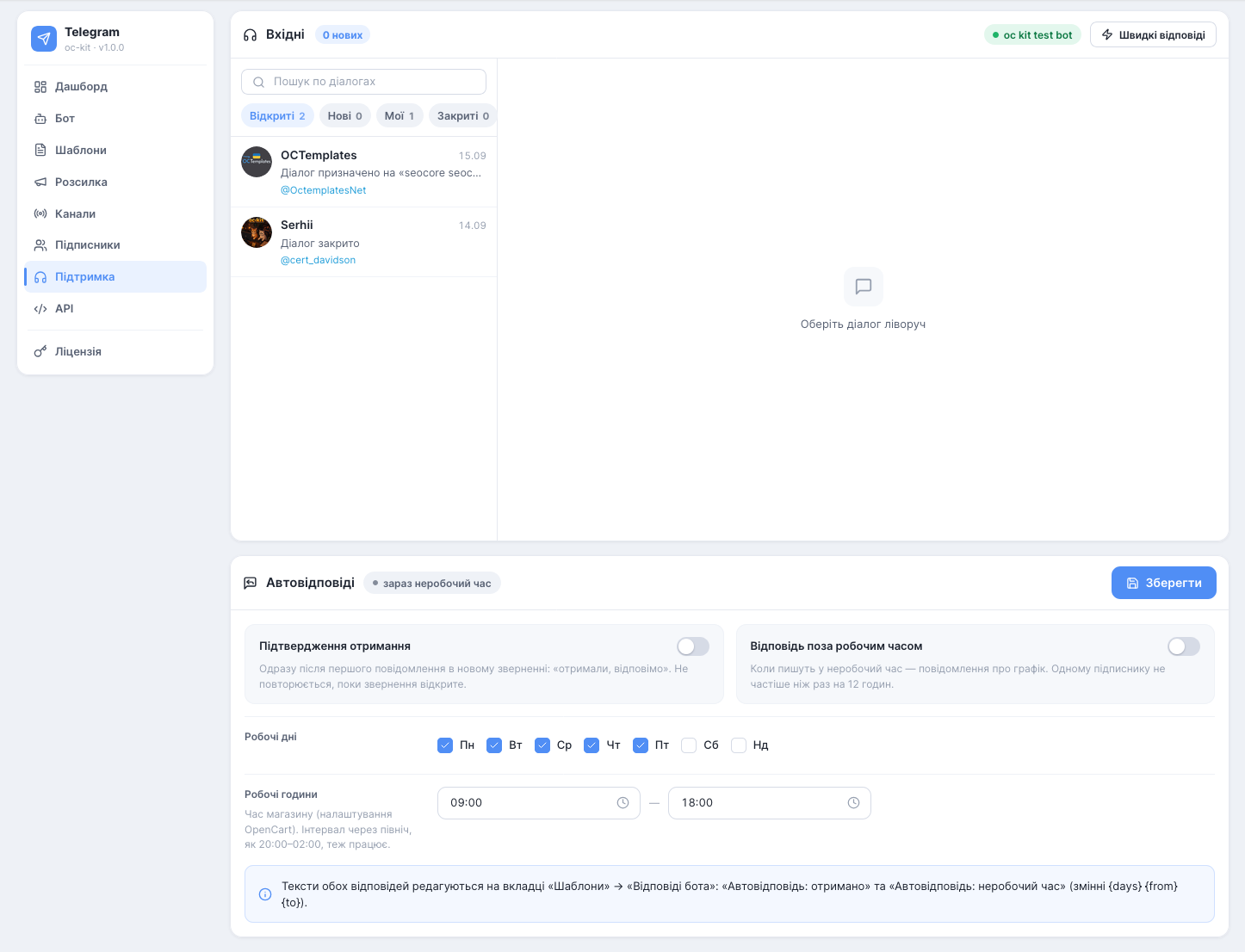Check the Сб working day checkbox
Viewport: 1245px width, 952px height.
coord(689,745)
